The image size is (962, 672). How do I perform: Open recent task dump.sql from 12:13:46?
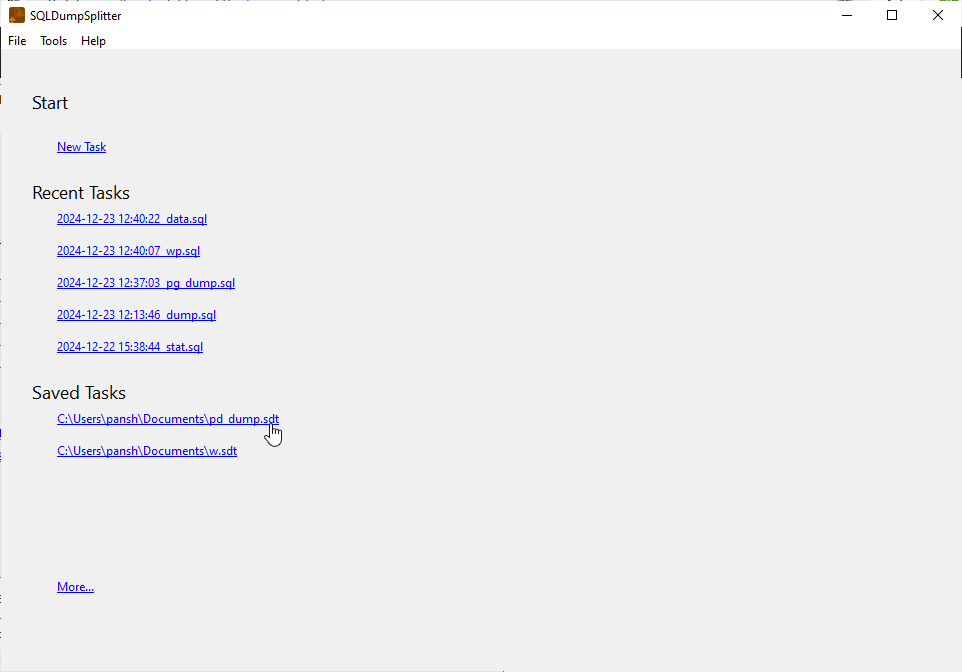pyautogui.click(x=136, y=315)
